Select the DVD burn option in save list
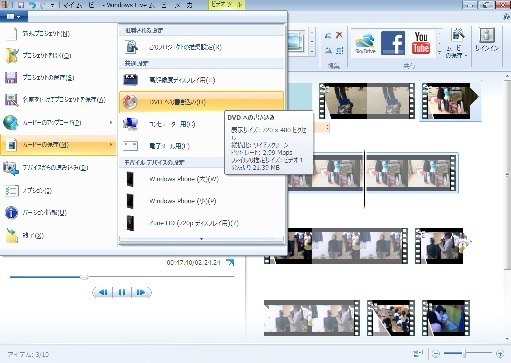 pos(201,102)
